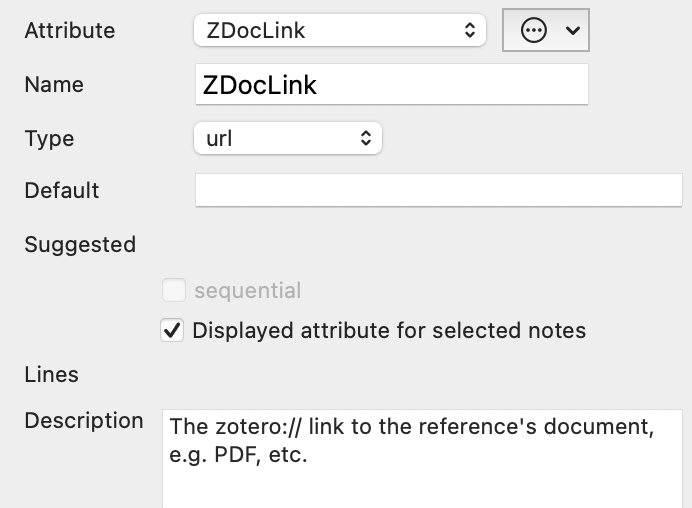692x508 pixels.
Task: Click the Attribute label
Action: tap(70, 31)
